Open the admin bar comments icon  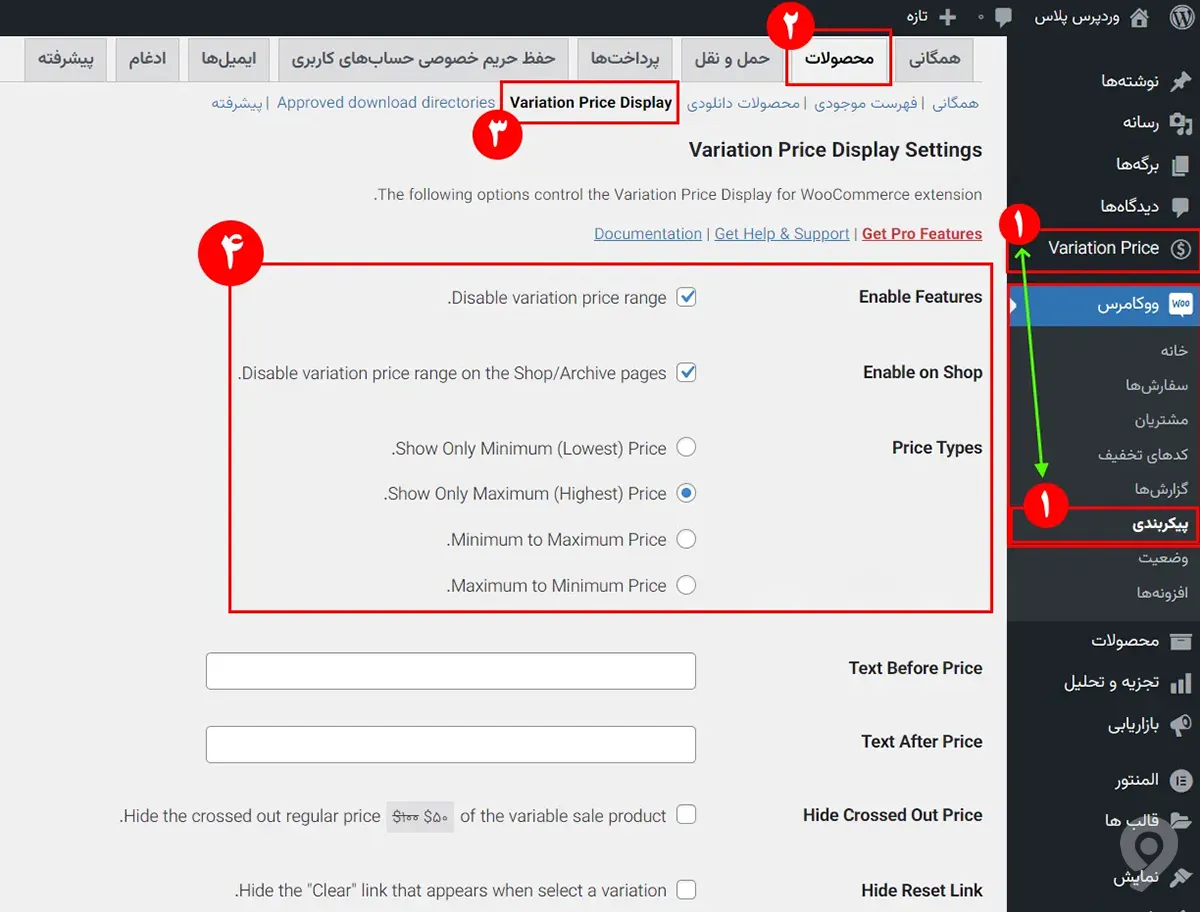coord(1002,17)
